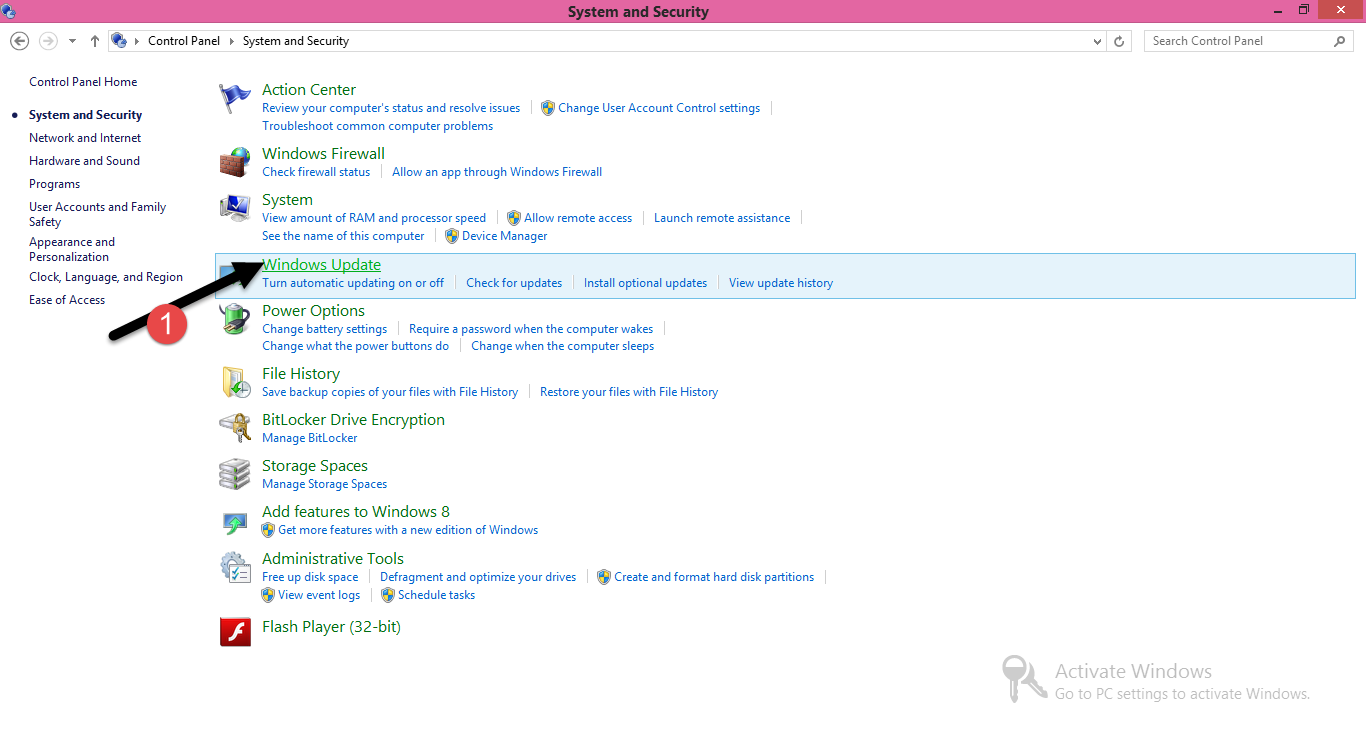Open the recent locations dropdown arrow
This screenshot has height=738, width=1366.
pos(72,41)
